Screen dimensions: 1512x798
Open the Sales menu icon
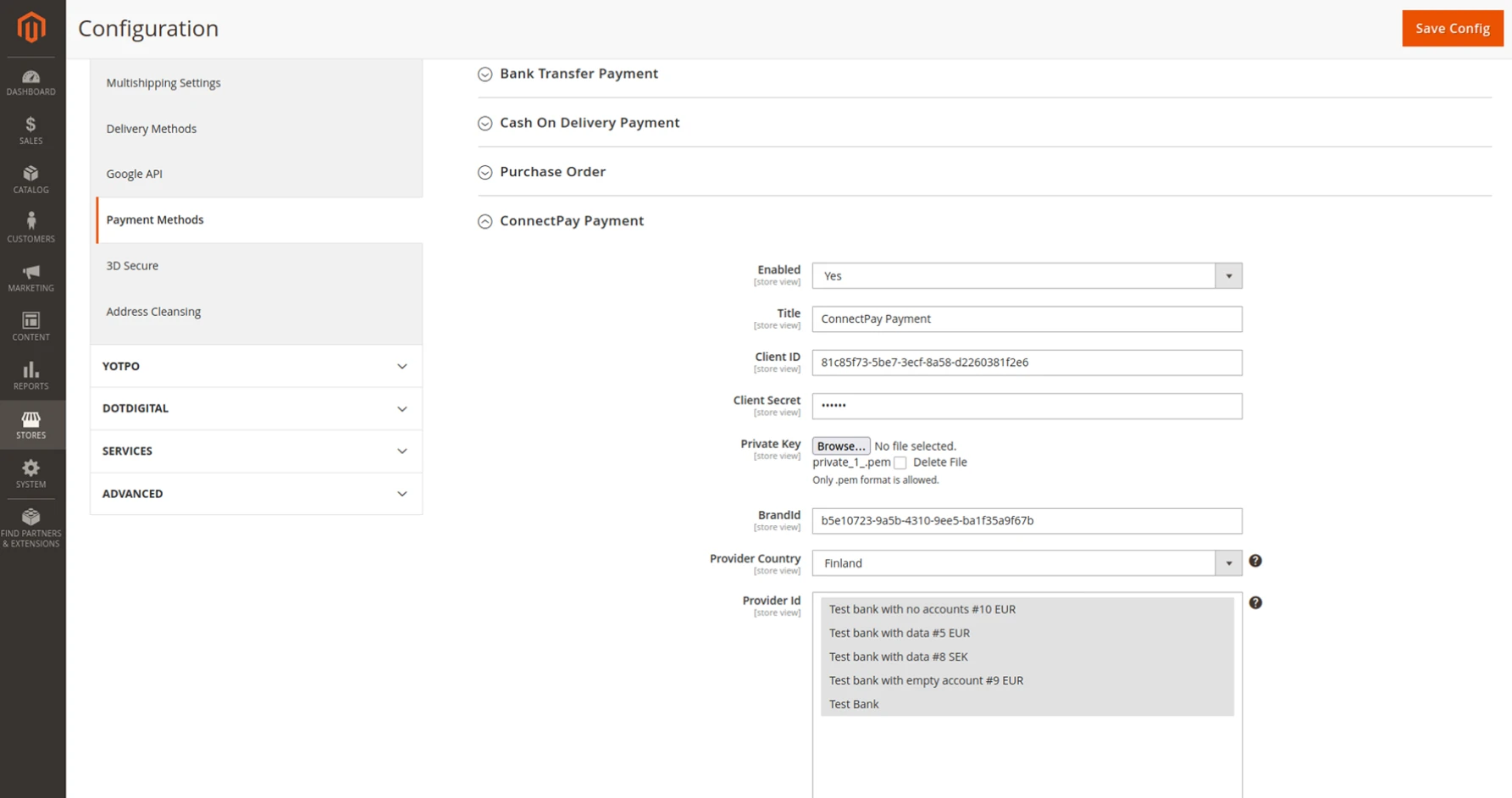tap(31, 130)
